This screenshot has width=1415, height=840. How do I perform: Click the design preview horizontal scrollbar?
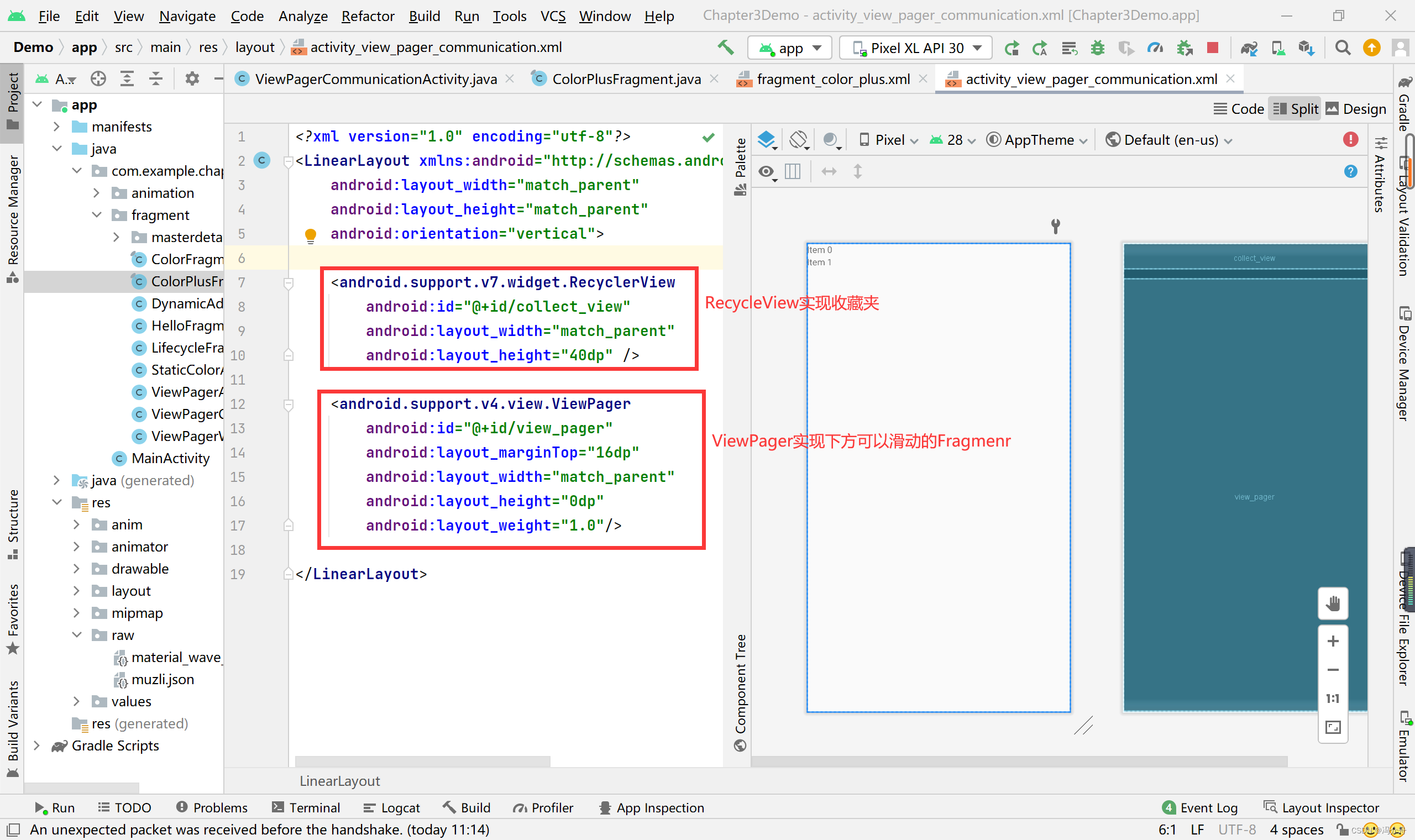click(1019, 762)
